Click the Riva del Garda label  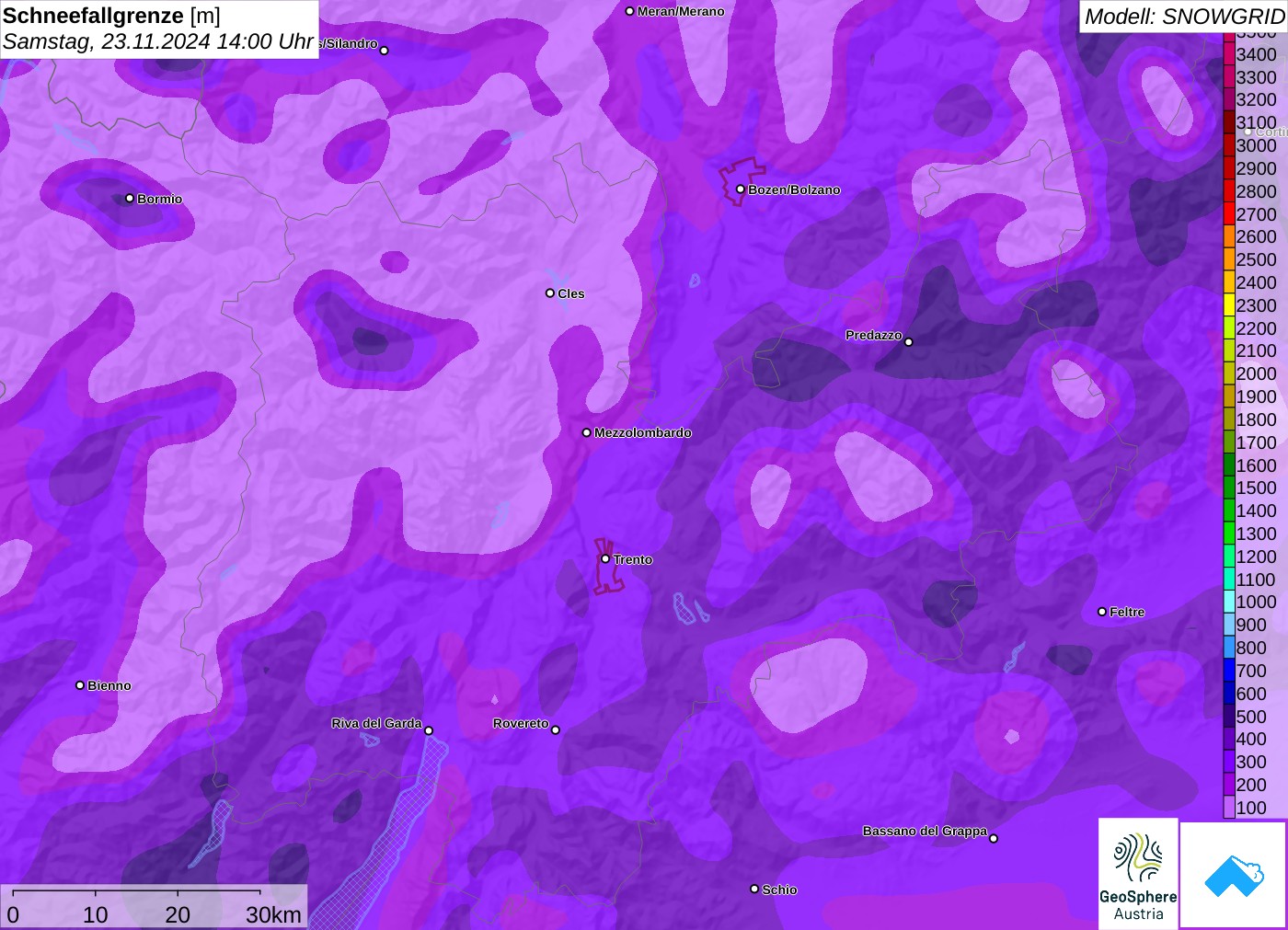376,723
